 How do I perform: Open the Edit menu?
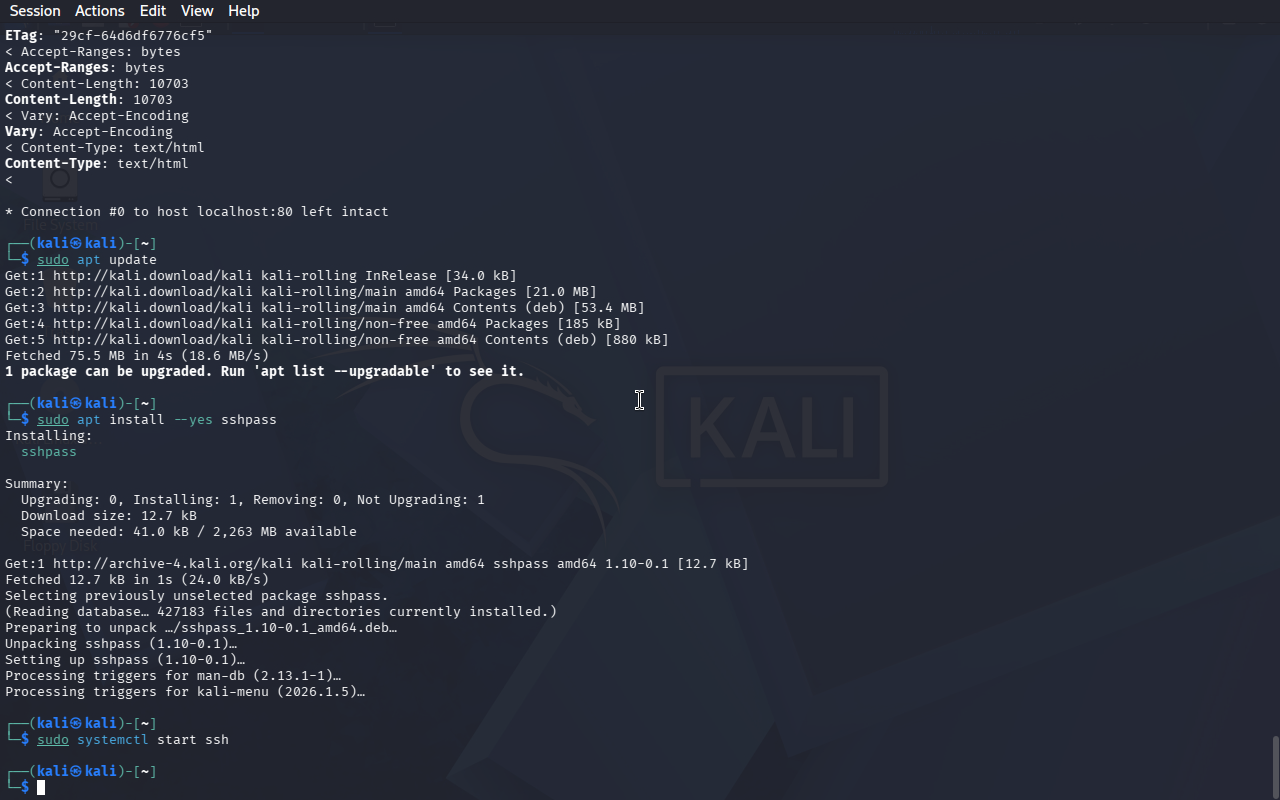point(153,11)
